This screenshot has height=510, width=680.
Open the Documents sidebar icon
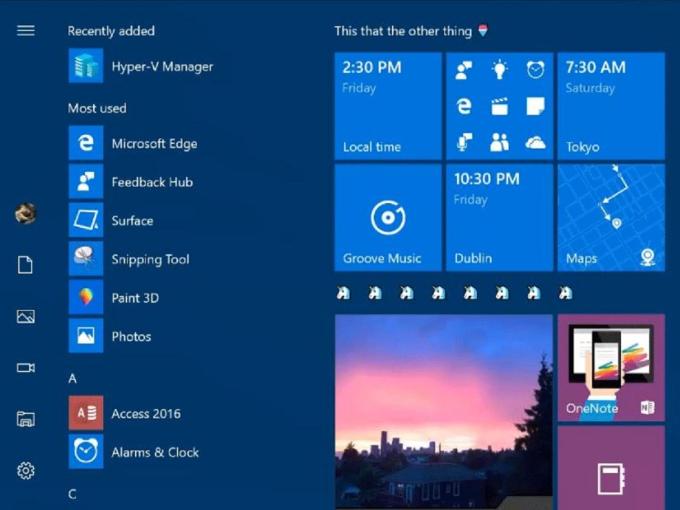[x=26, y=265]
